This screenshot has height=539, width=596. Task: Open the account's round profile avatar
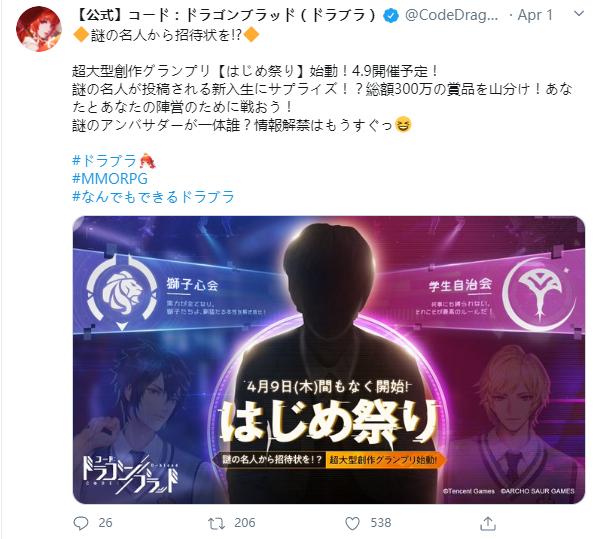pyautogui.click(x=39, y=29)
